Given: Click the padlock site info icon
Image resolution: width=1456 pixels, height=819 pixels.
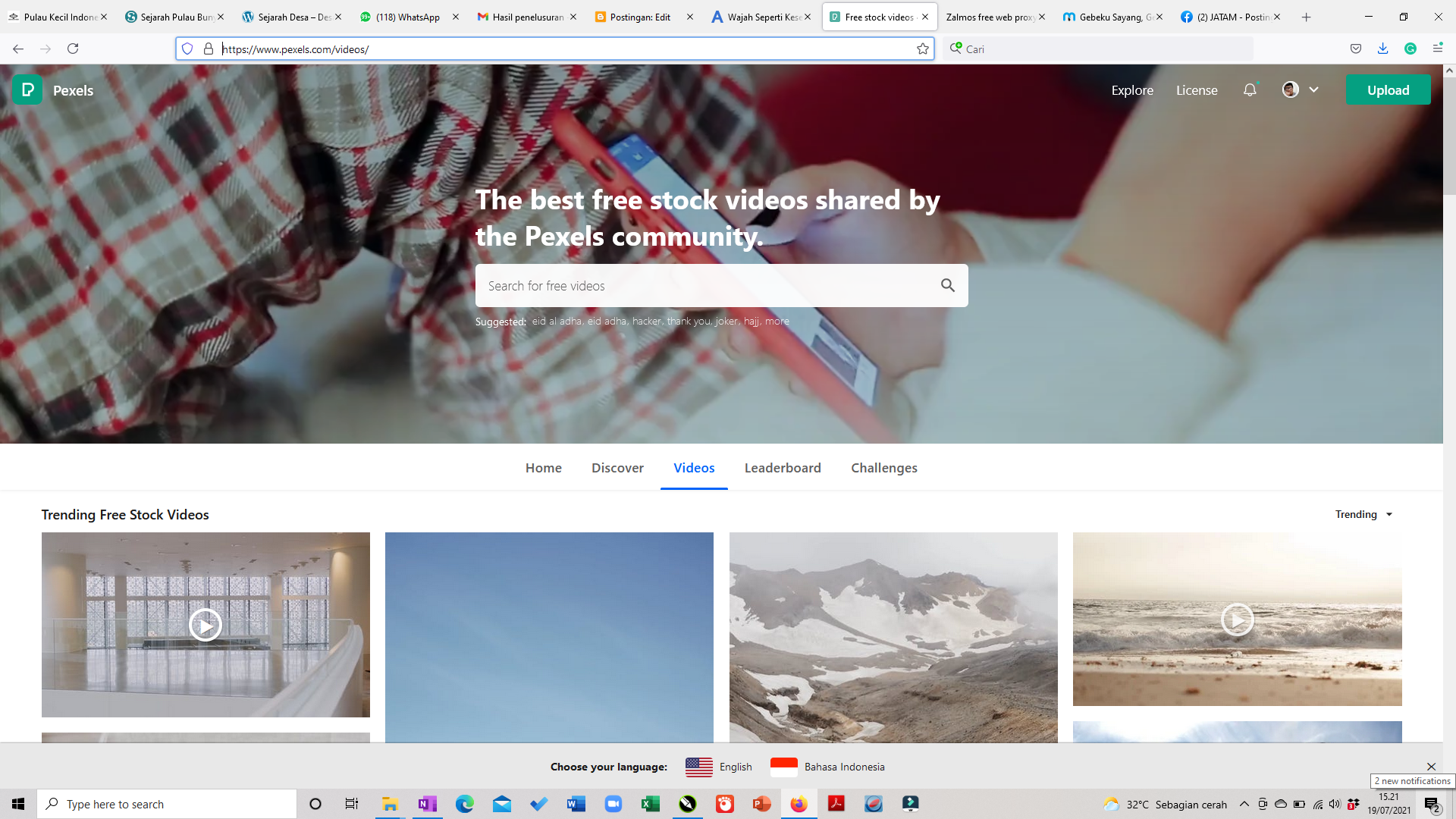Looking at the screenshot, I should coord(209,49).
